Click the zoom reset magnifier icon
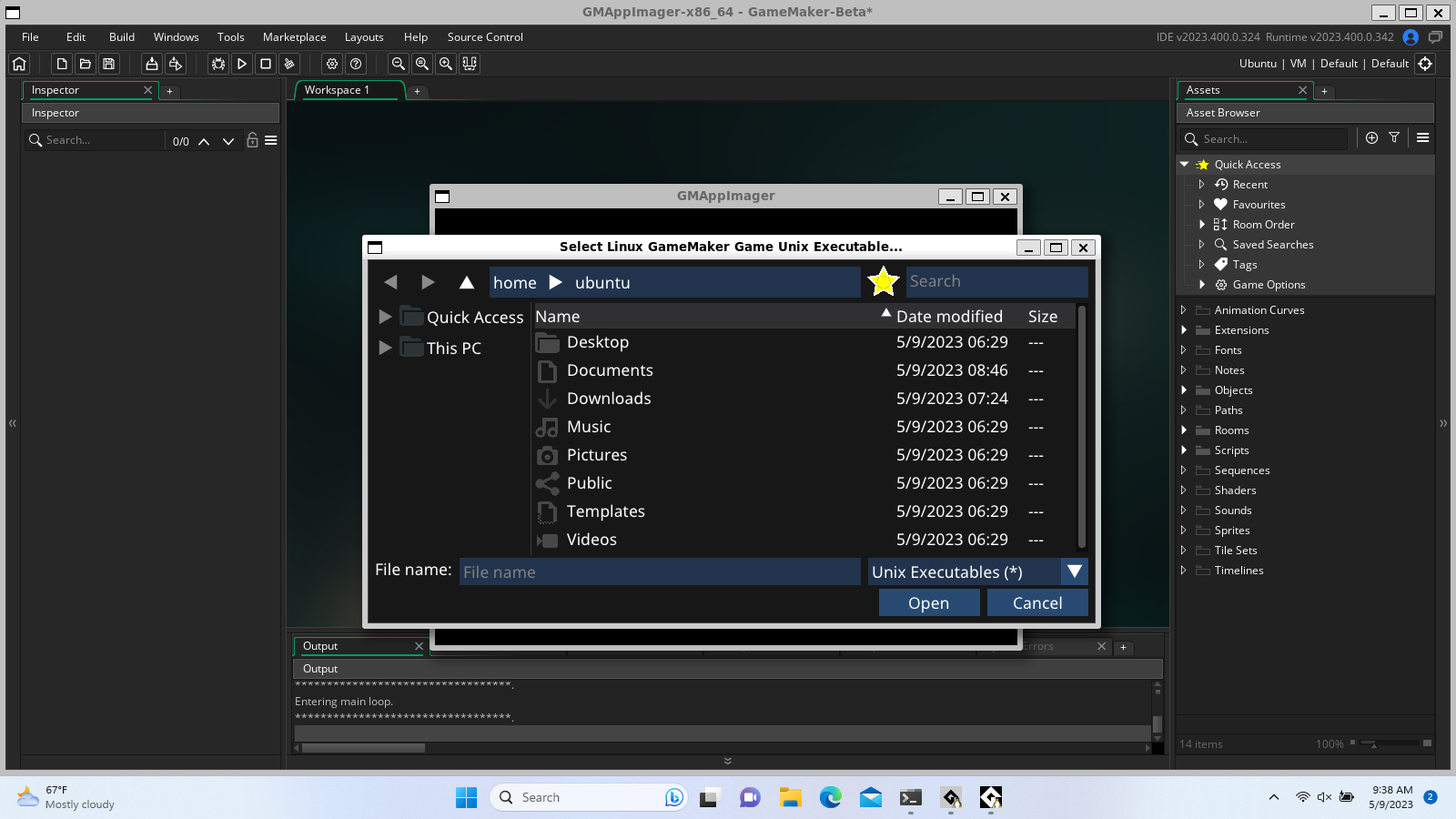This screenshot has width=1456, height=819. point(422,64)
